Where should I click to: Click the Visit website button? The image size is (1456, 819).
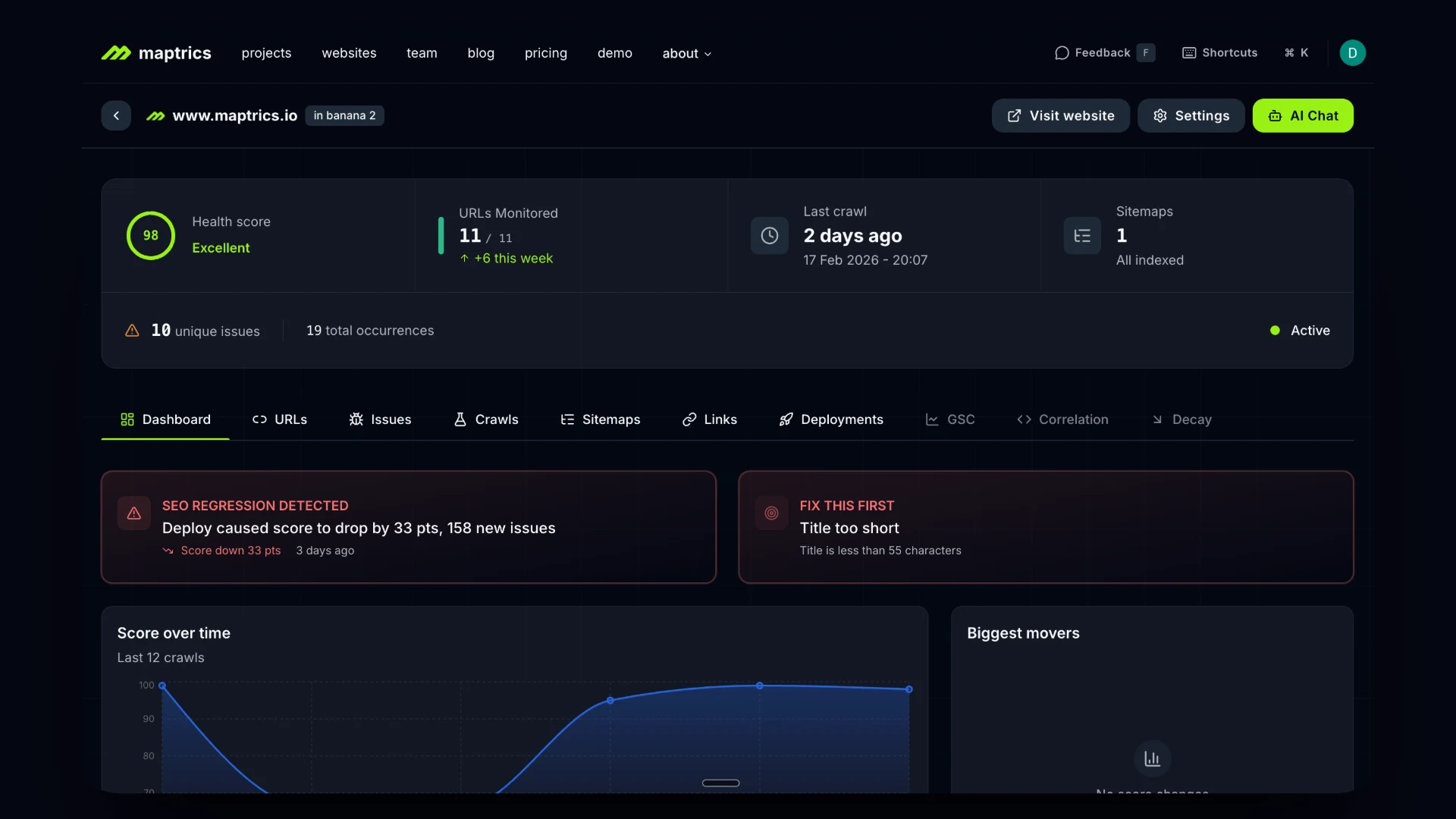point(1060,115)
